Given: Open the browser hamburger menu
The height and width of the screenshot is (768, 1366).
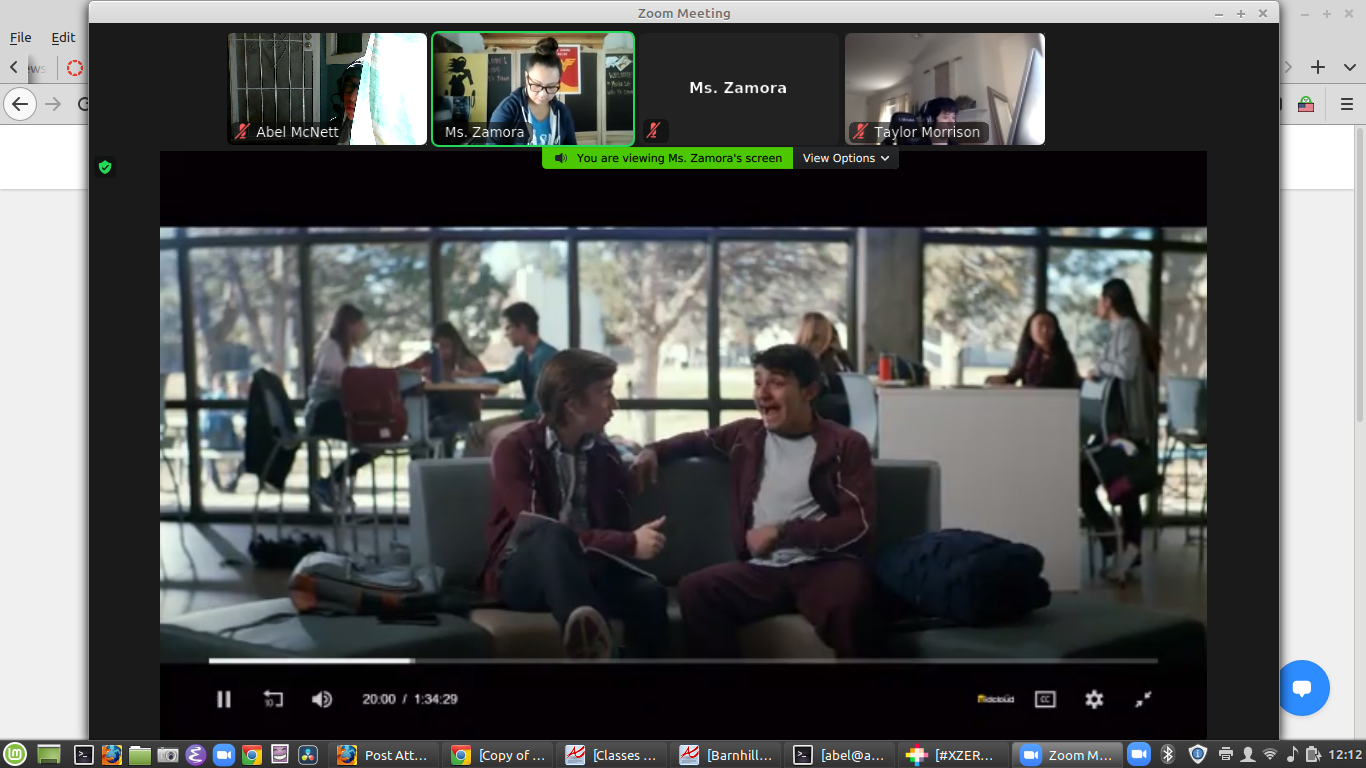Looking at the screenshot, I should tap(1345, 104).
